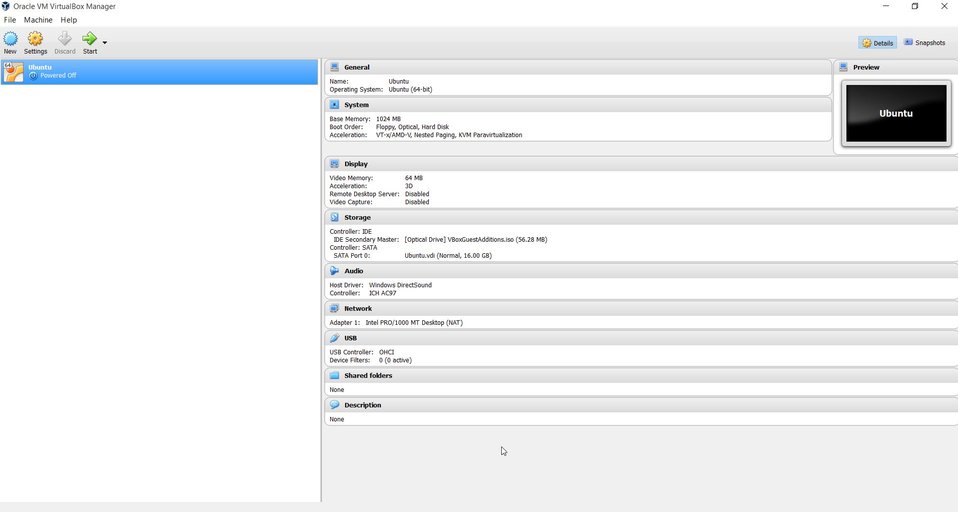Click the Display section monitor icon
This screenshot has height=512, width=958.
(x=334, y=164)
